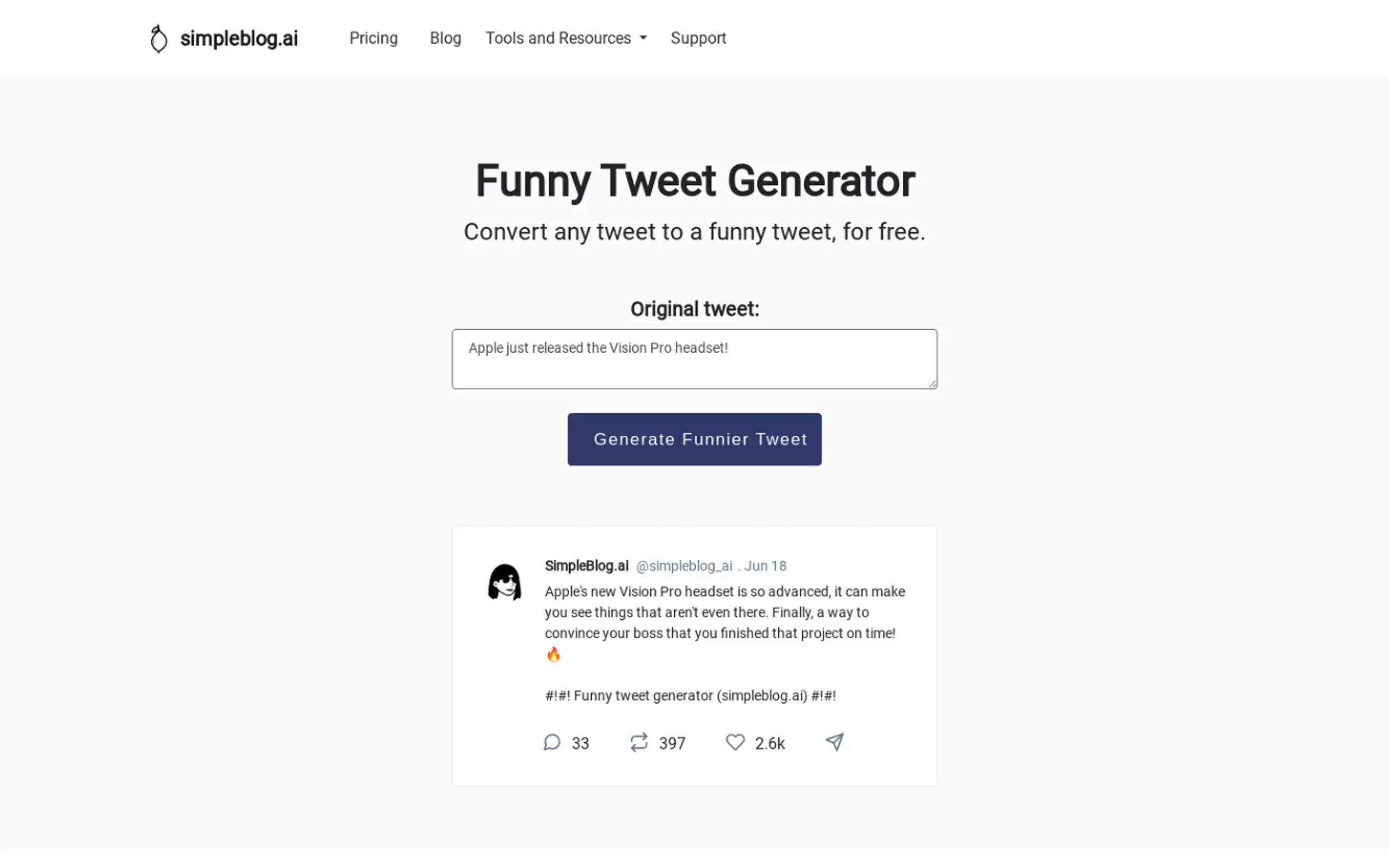Open the Support page

point(698,38)
